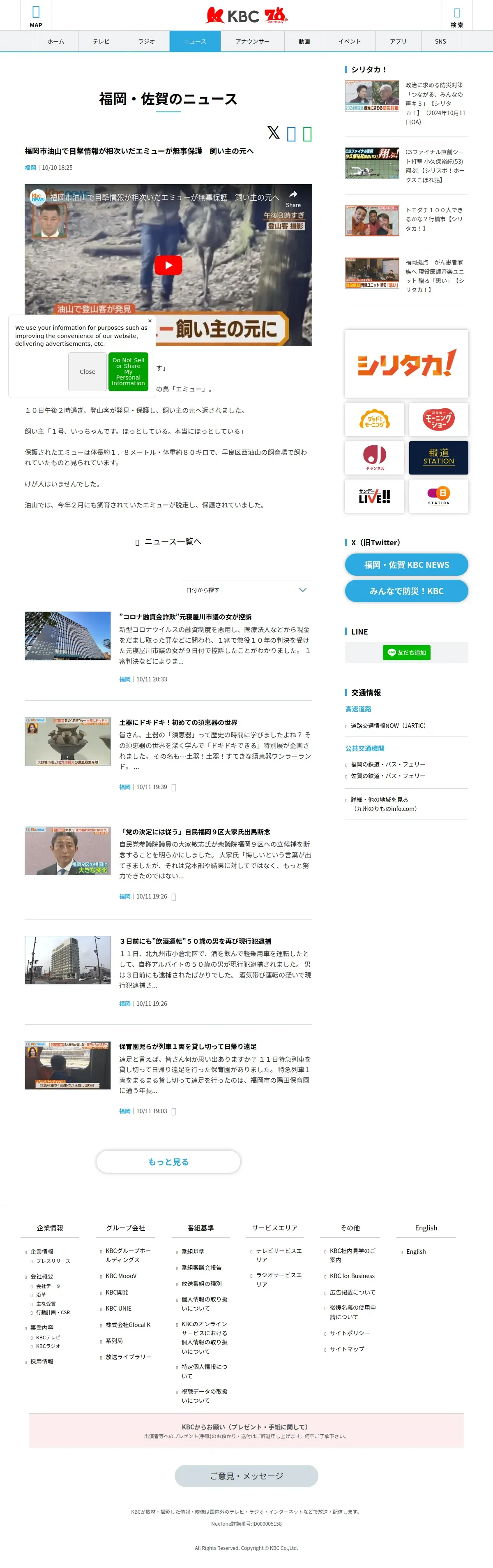
Task: Open footer プレスリリース link
Action: click(53, 1260)
